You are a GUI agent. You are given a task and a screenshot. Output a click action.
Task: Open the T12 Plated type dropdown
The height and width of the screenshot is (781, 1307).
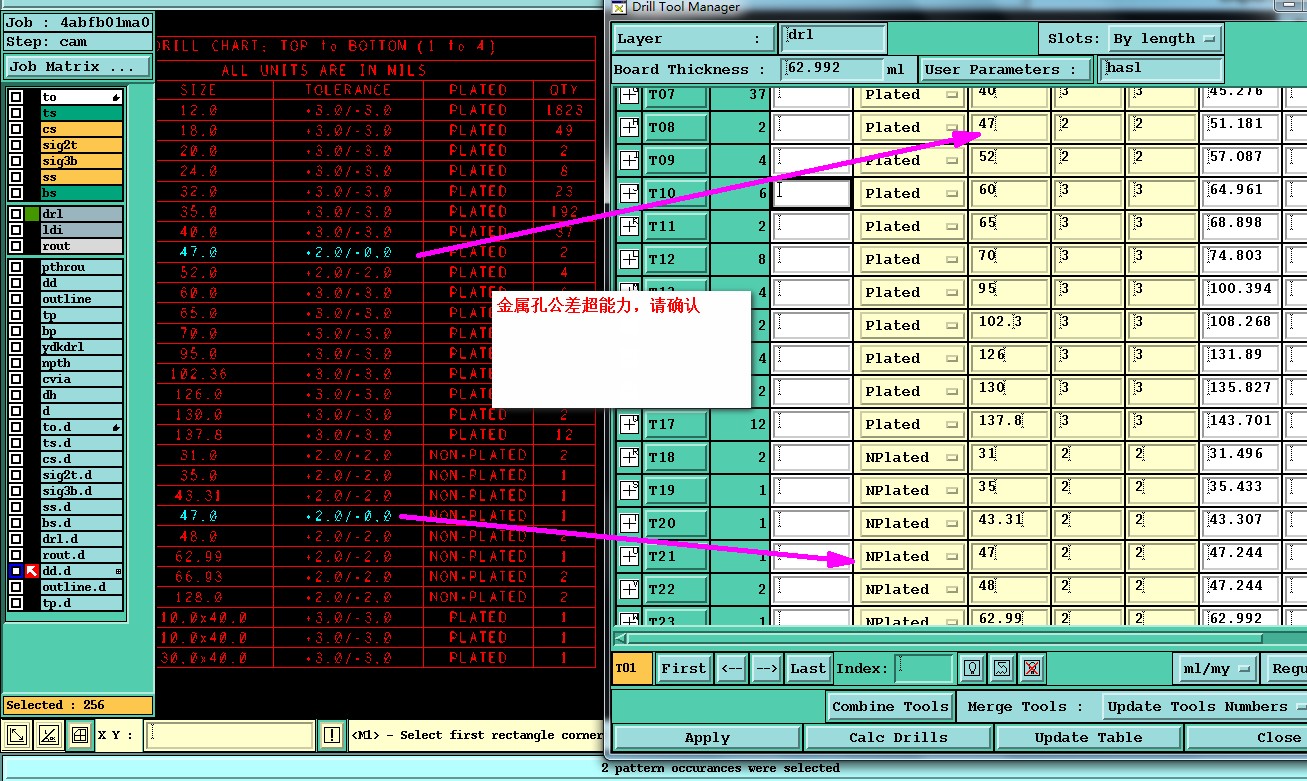coord(911,259)
